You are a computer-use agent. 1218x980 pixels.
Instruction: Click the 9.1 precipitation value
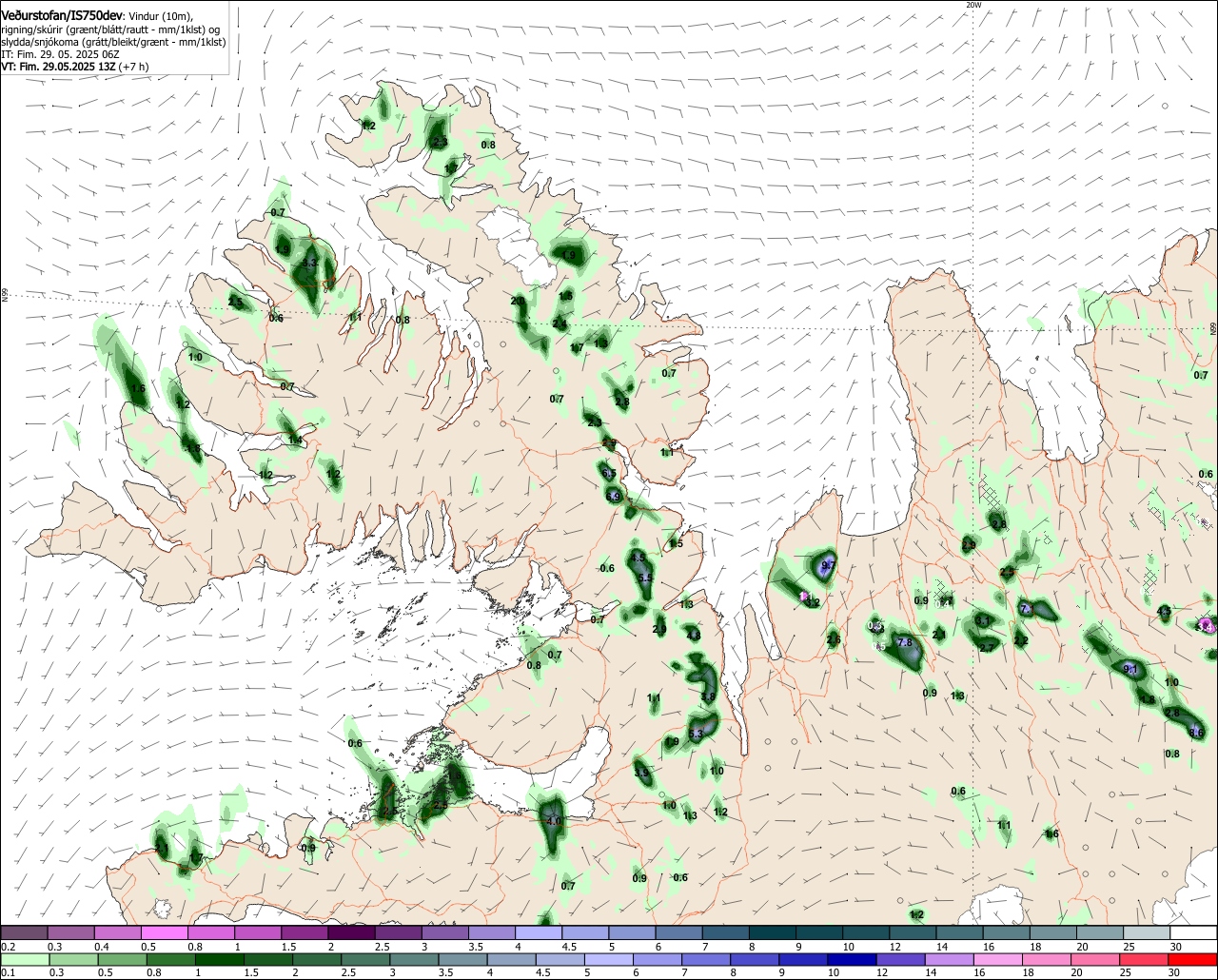coord(1130,670)
